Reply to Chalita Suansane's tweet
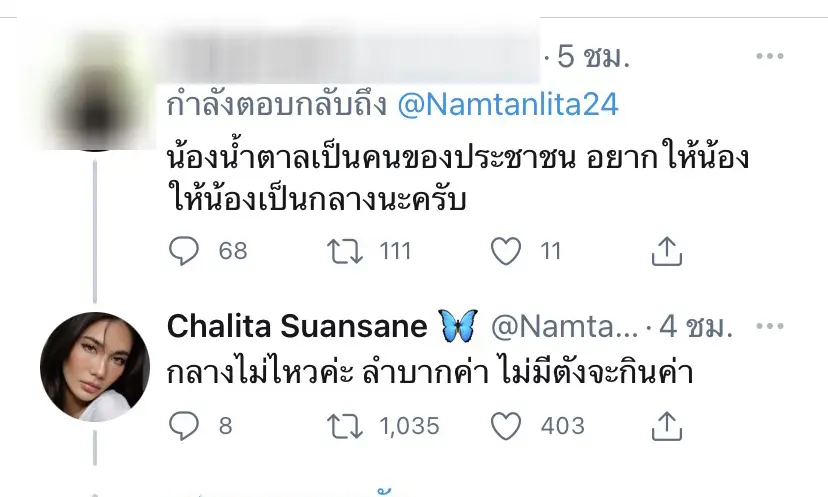This screenshot has width=828, height=497. [184, 426]
